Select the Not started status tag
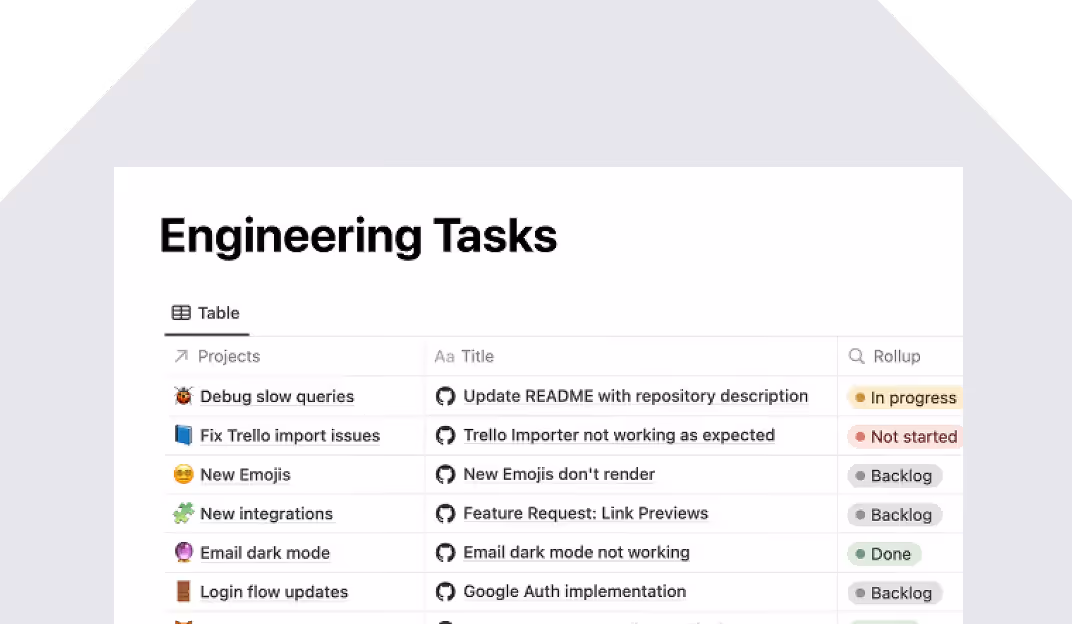 point(905,437)
